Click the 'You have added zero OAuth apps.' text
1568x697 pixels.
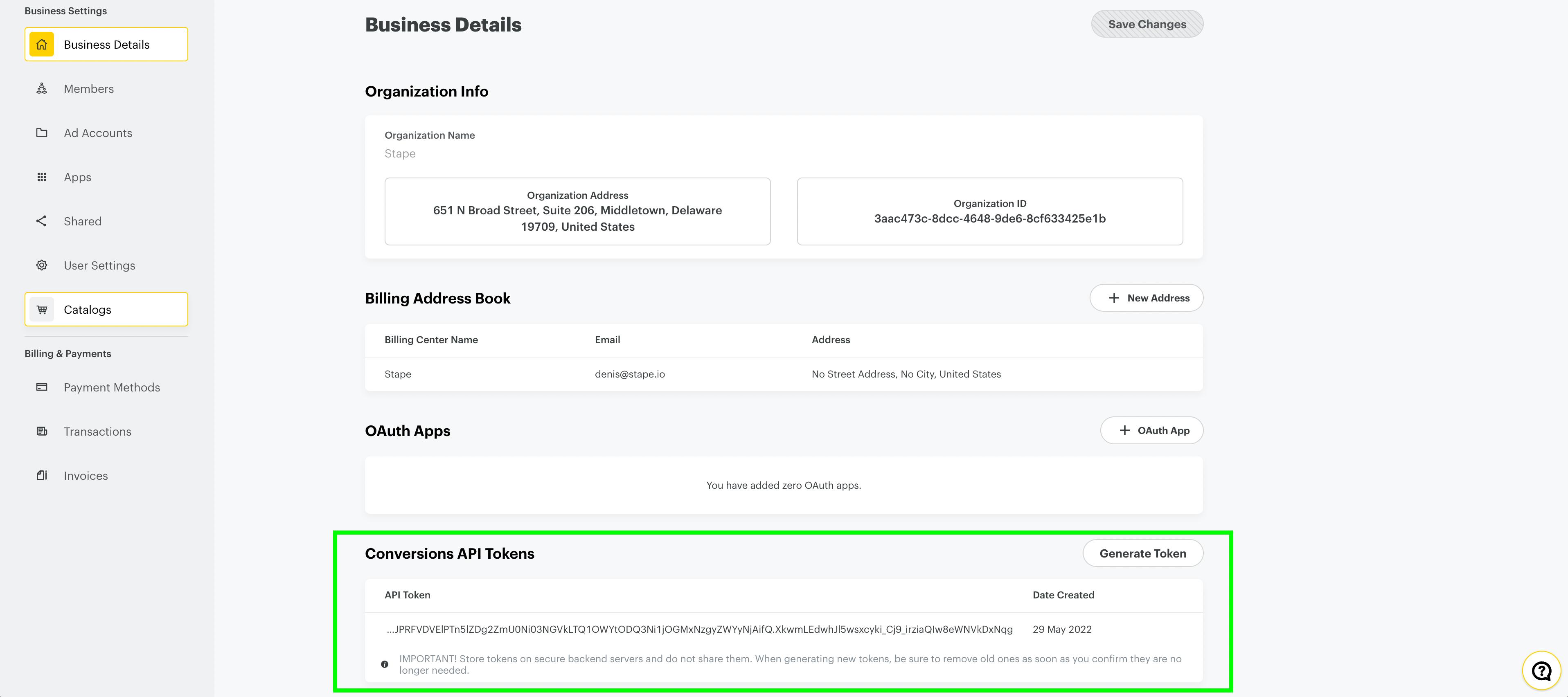(784, 485)
